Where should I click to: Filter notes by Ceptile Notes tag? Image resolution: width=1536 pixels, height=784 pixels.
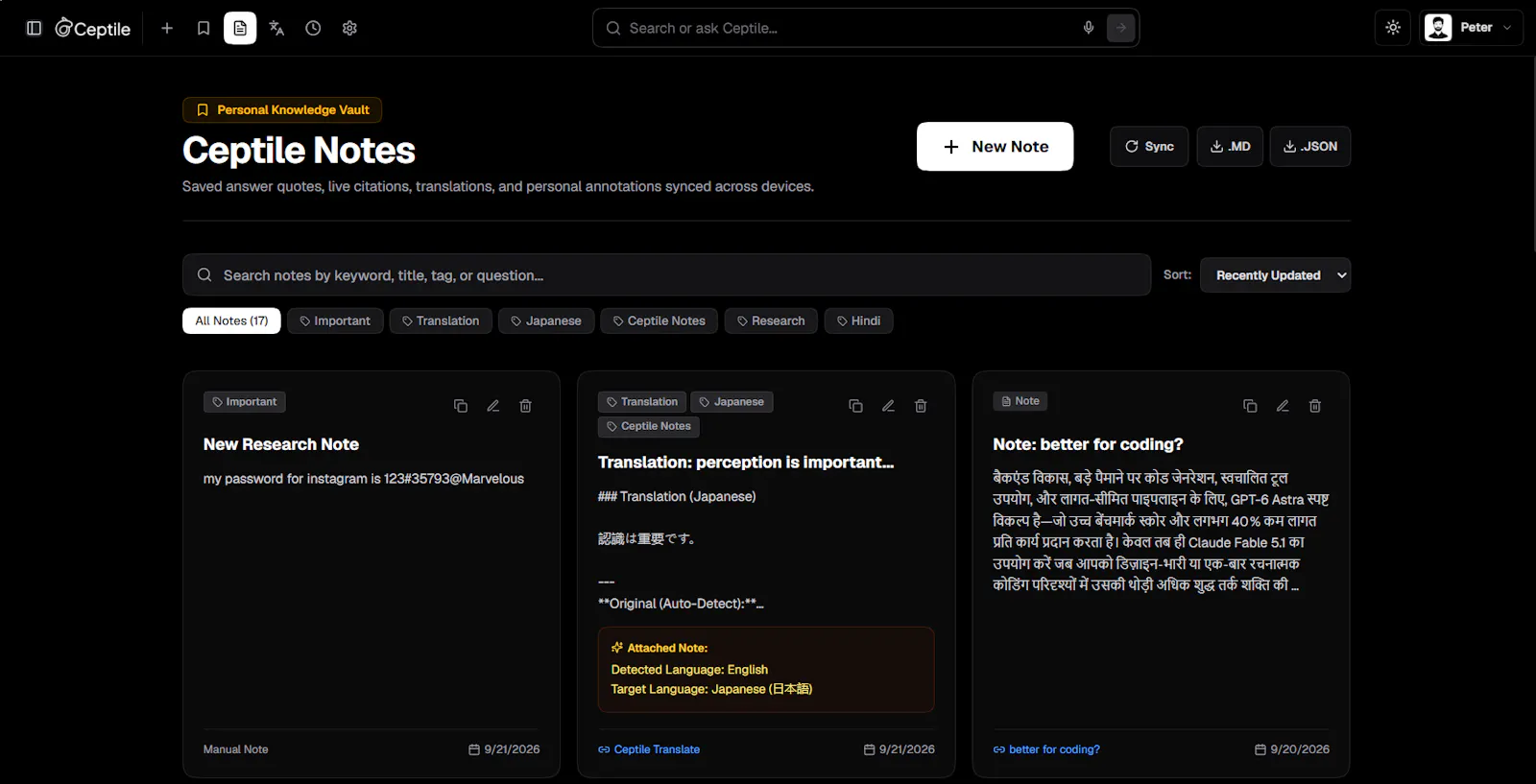pyautogui.click(x=660, y=321)
